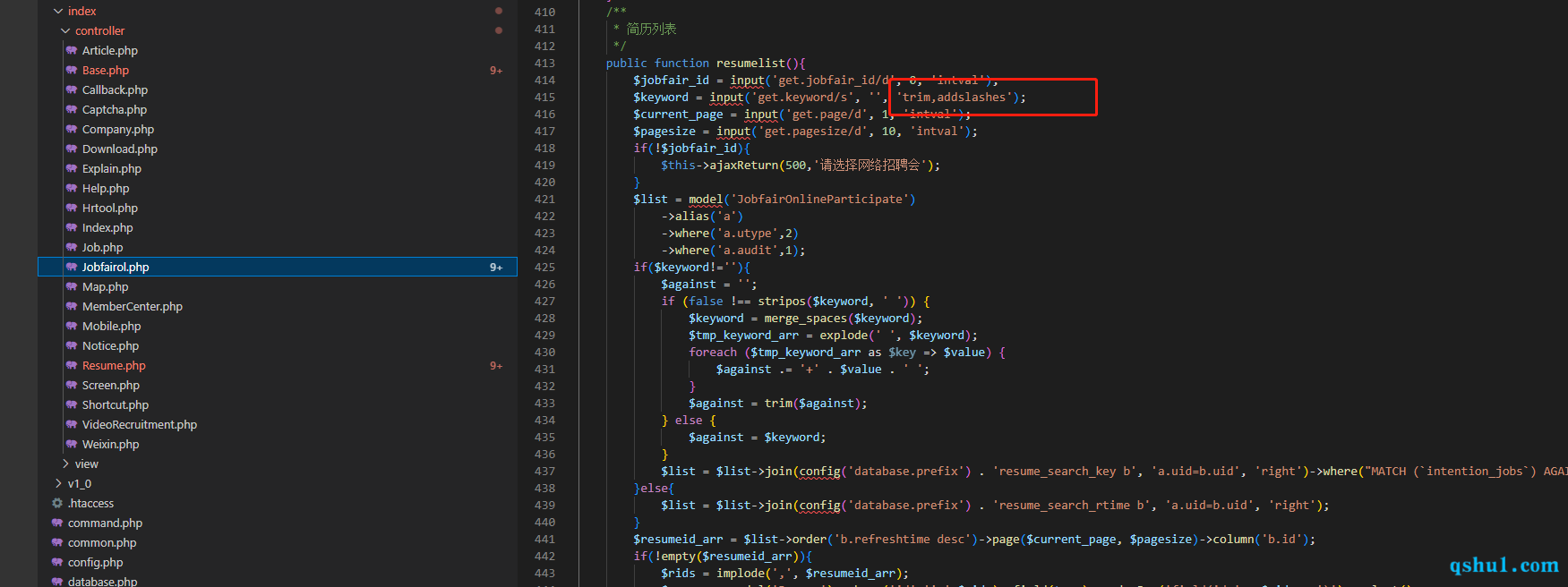
Task: Open Map.php file
Action: coord(105,286)
